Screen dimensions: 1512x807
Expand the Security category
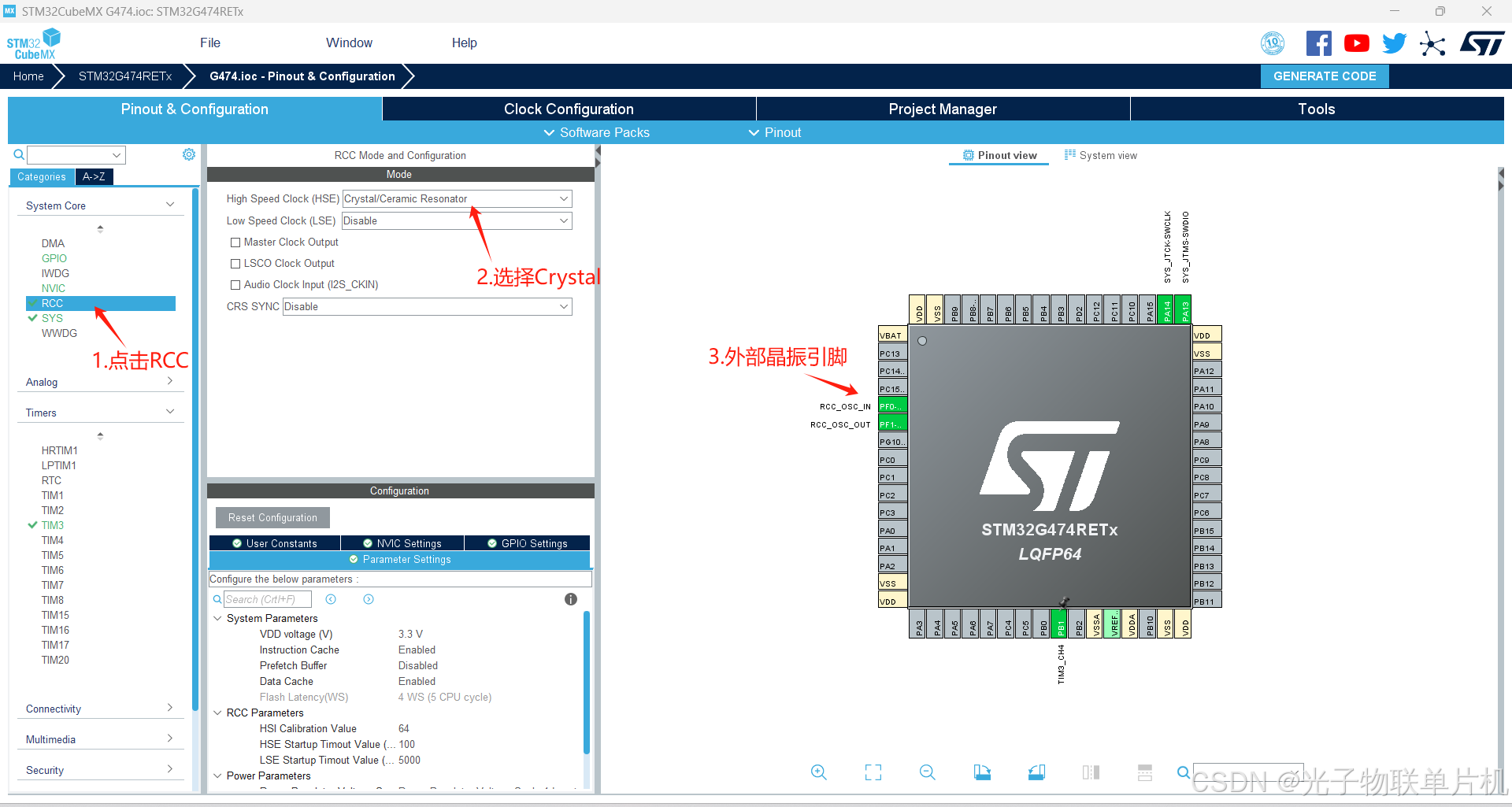point(100,770)
